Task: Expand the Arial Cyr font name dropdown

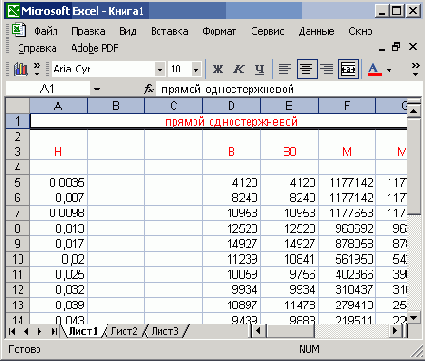Action: (x=160, y=70)
